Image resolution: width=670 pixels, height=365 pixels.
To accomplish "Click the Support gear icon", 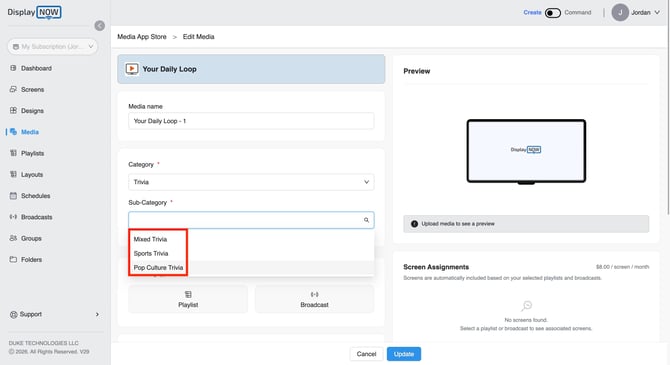I will (x=13, y=314).
